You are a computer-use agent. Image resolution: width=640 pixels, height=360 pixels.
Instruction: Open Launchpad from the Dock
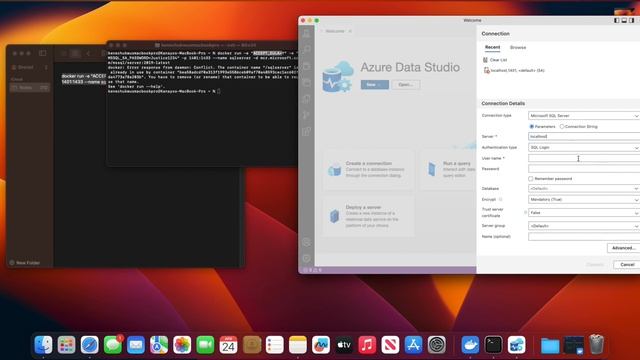pos(67,345)
